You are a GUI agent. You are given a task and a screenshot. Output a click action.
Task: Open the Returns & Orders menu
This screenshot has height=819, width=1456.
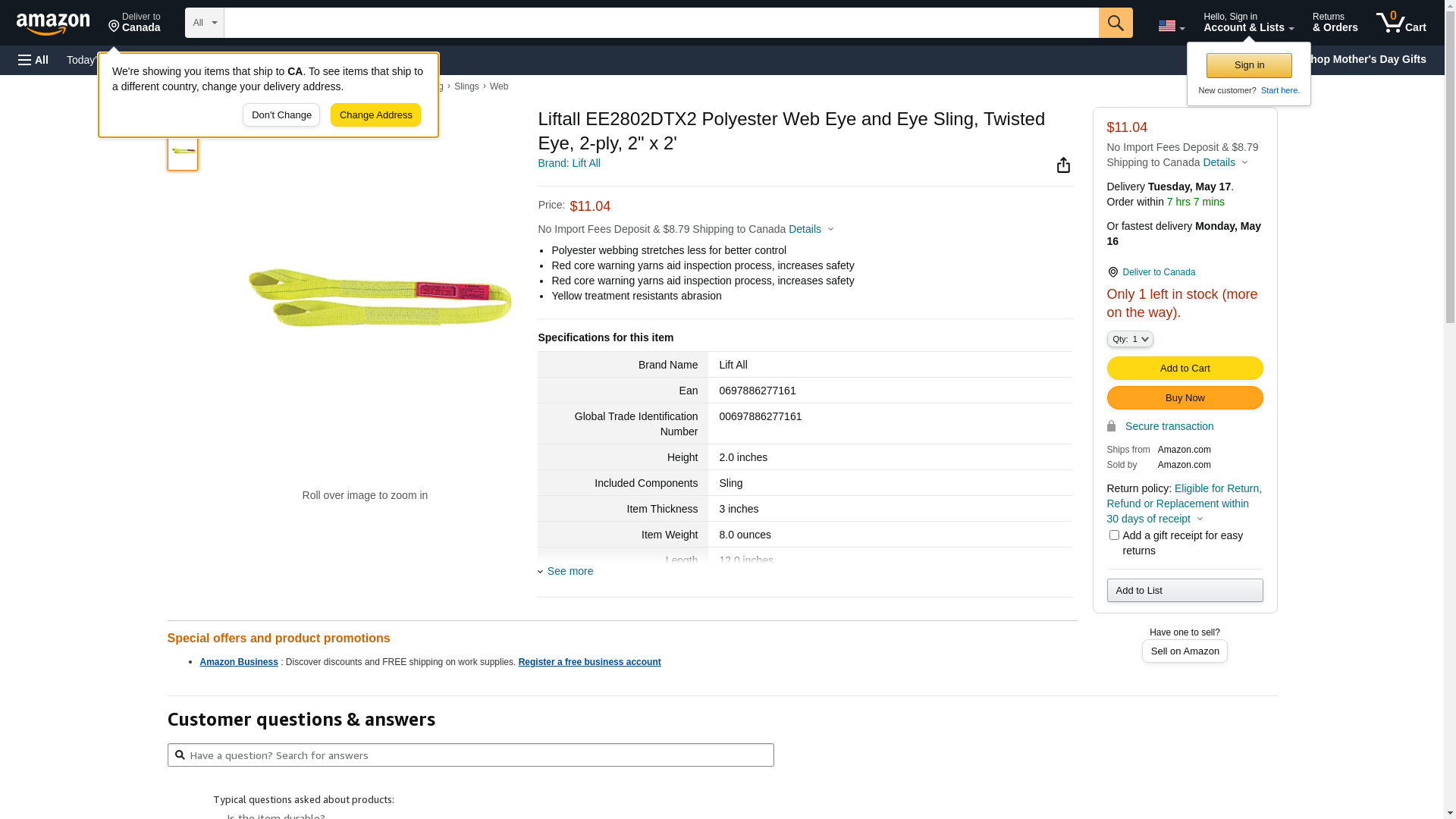click(1335, 23)
